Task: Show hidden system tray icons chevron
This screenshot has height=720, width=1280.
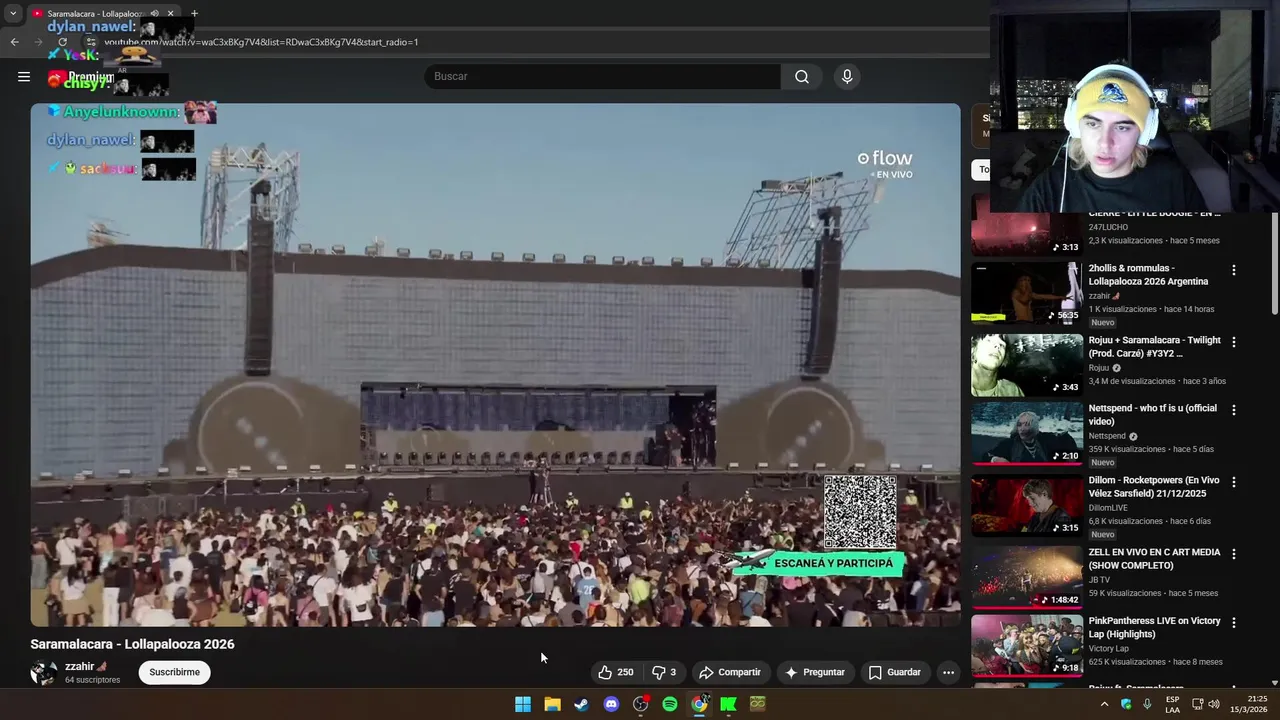Action: 1104,704
